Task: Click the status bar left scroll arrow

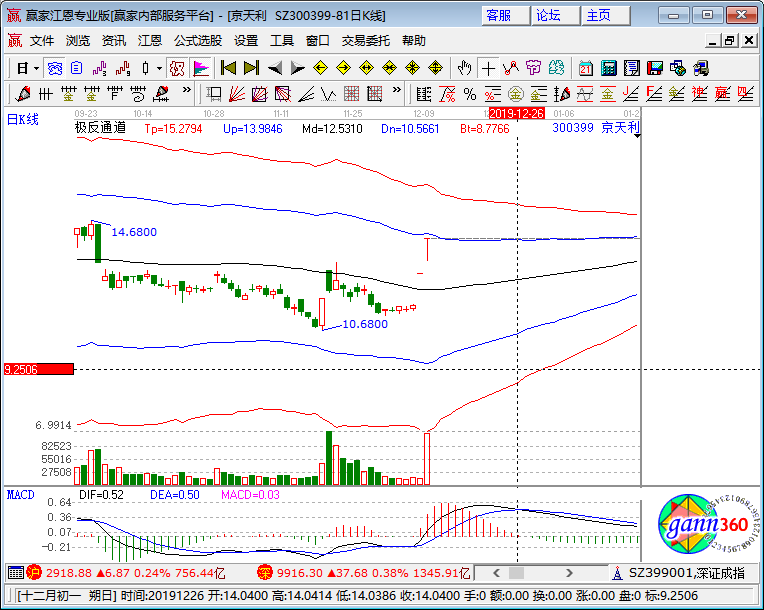Action: tap(497, 573)
